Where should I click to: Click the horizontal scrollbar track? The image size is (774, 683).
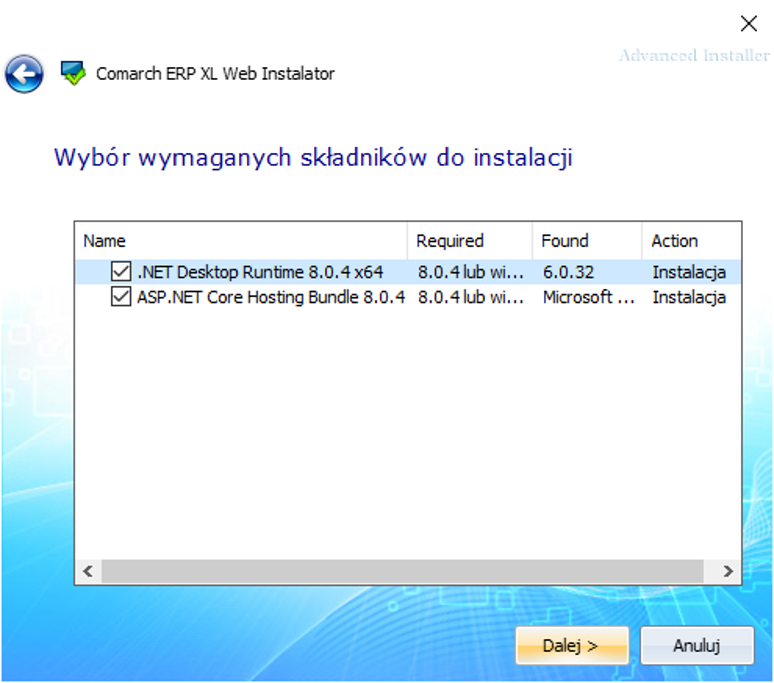click(x=402, y=571)
